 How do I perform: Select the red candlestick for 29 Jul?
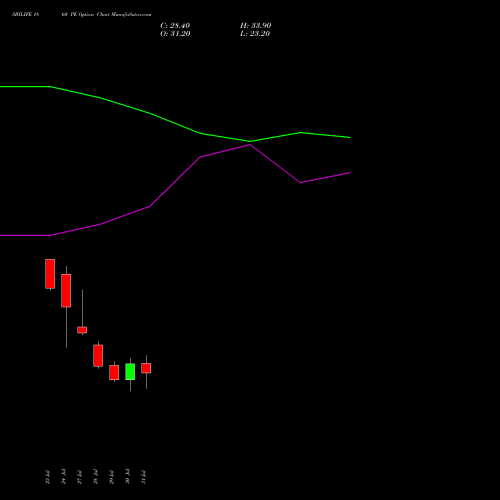[x=114, y=372]
